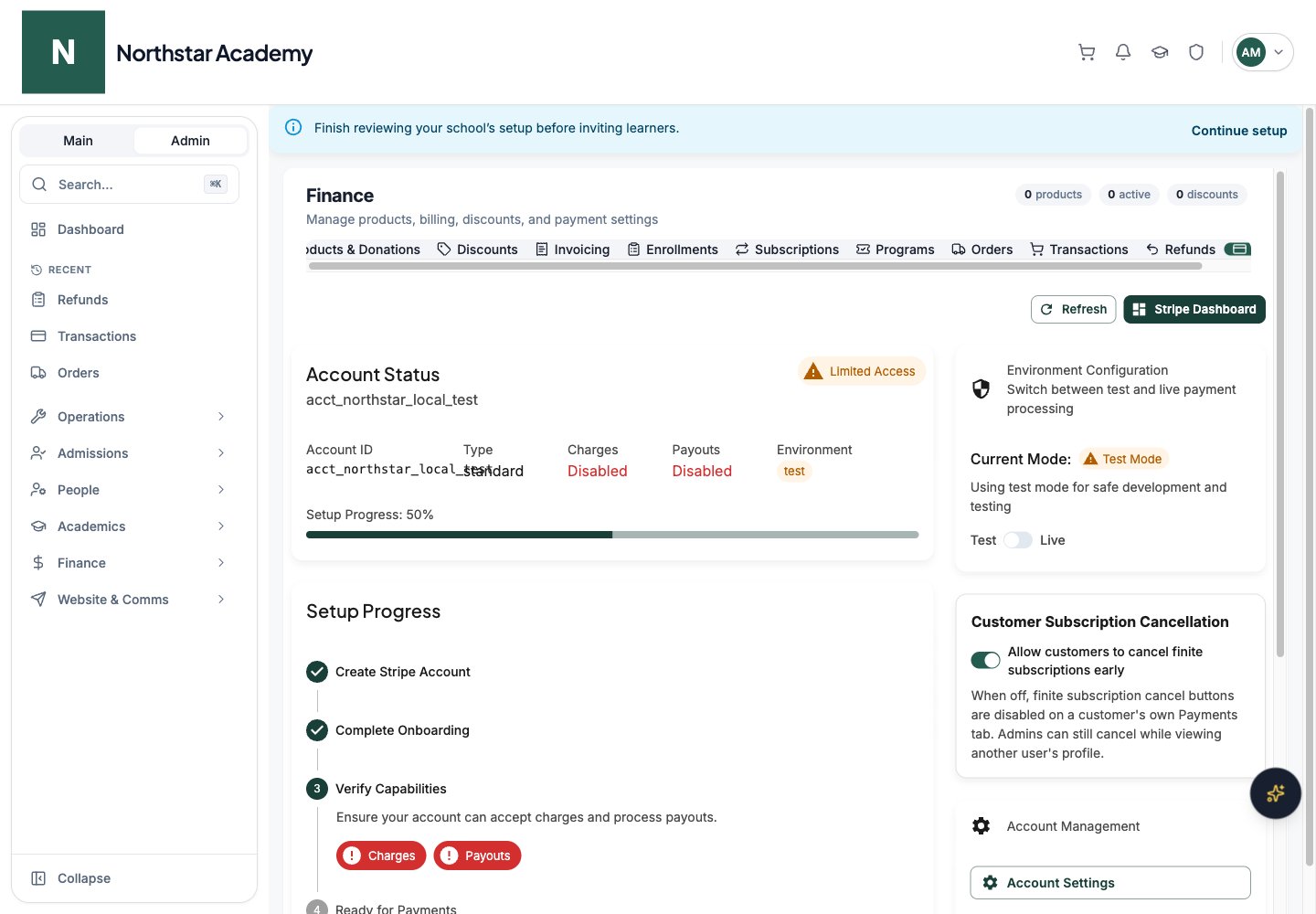Screen dimensions: 1316x914
Task: Click the Setup Progress 50% bar
Action: tap(612, 535)
